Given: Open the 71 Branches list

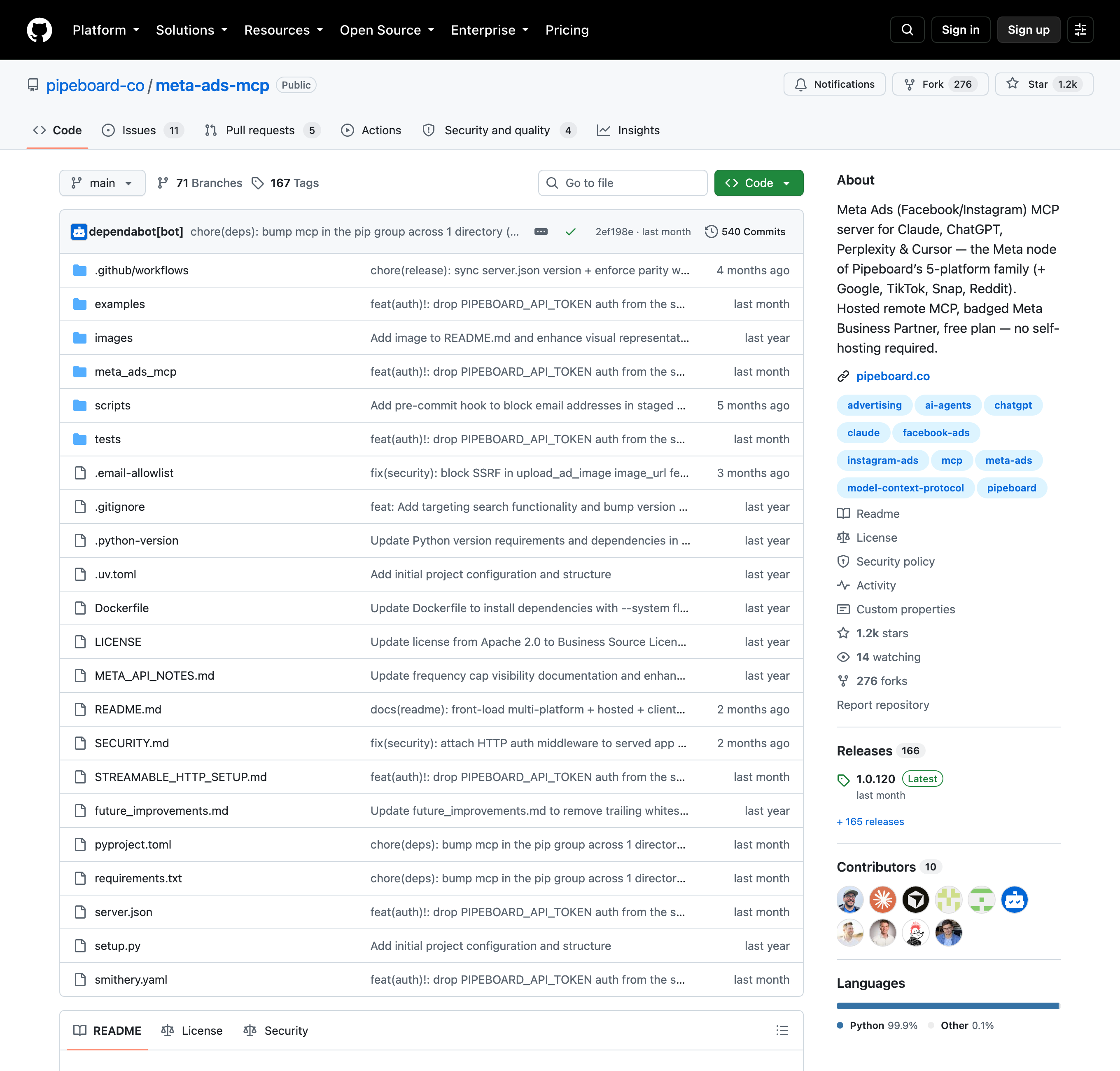Looking at the screenshot, I should click(200, 183).
